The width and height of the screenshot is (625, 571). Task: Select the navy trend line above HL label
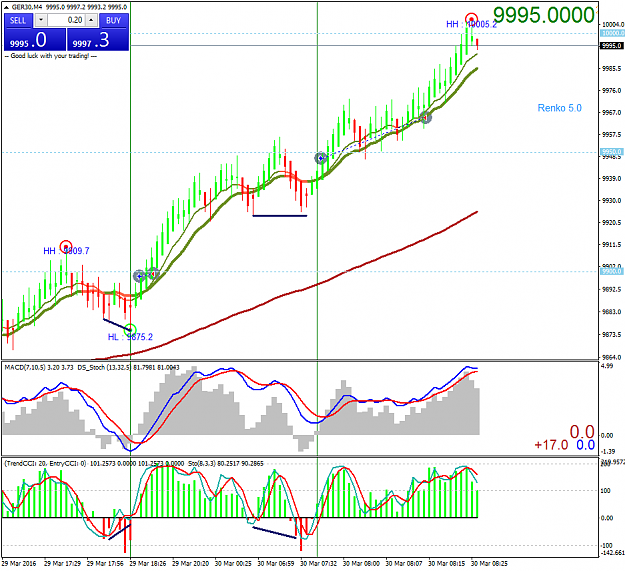click(x=117, y=324)
